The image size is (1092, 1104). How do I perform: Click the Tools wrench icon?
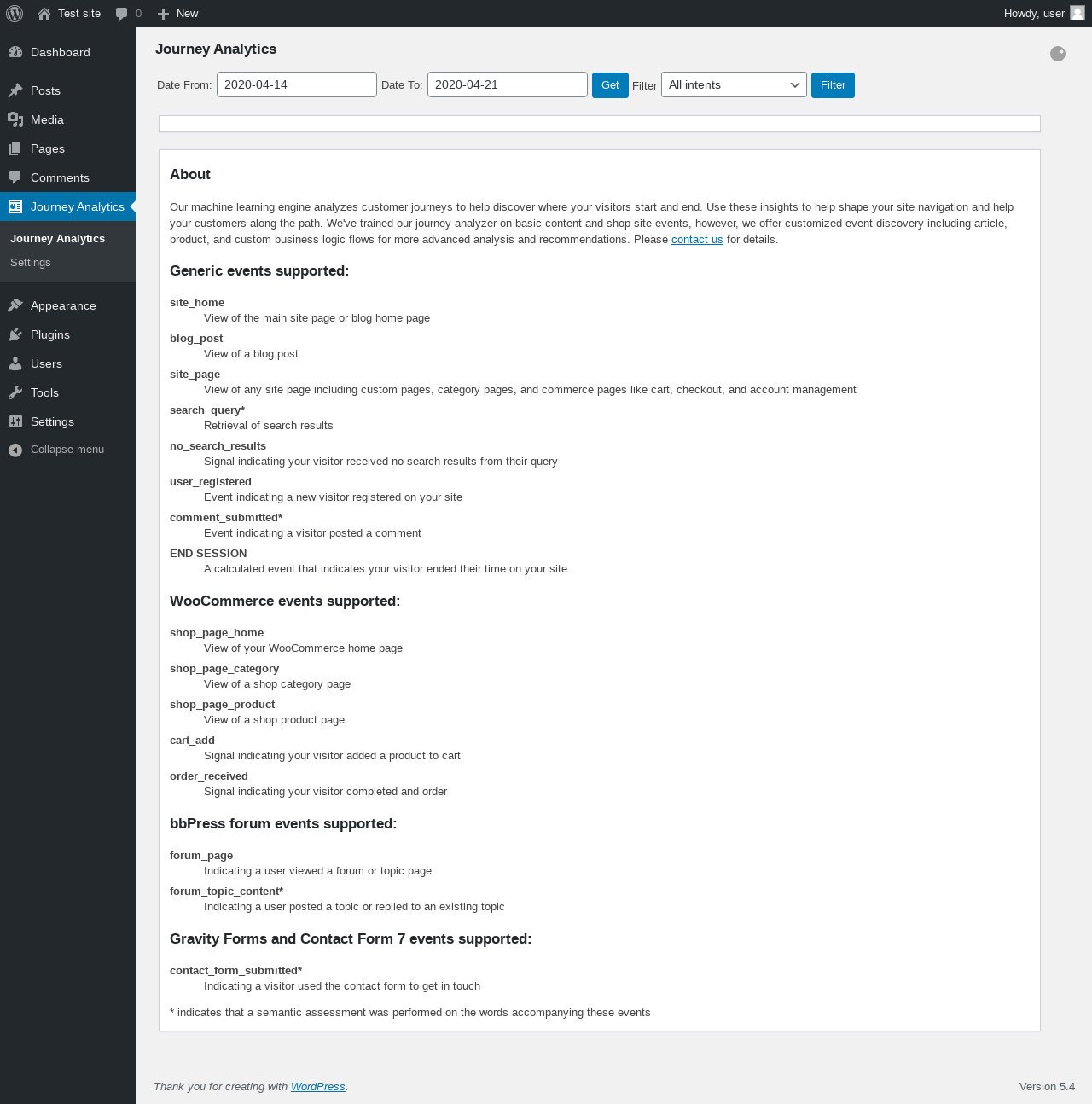tap(15, 392)
